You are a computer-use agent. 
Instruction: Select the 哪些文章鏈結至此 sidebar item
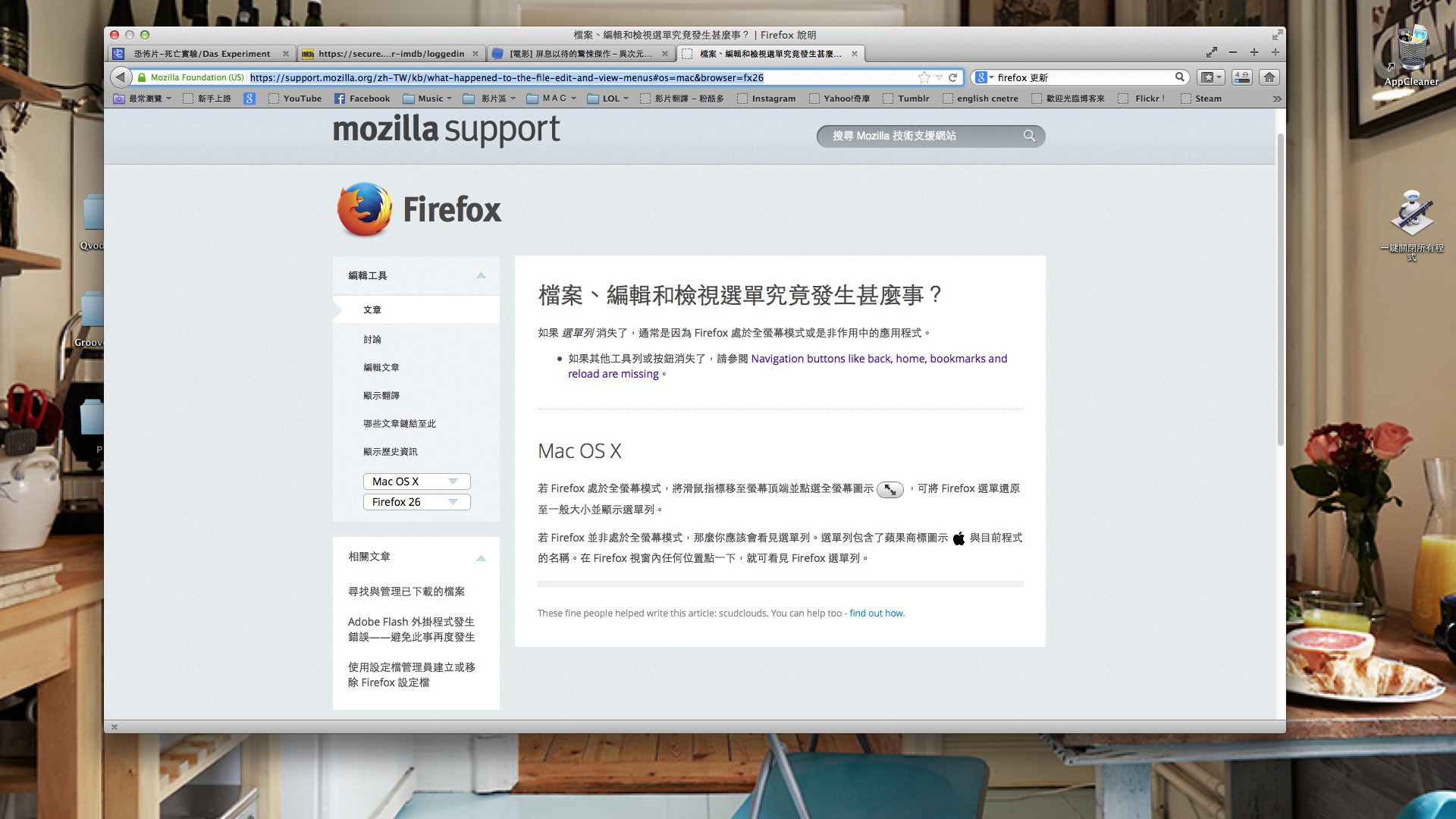tap(400, 424)
